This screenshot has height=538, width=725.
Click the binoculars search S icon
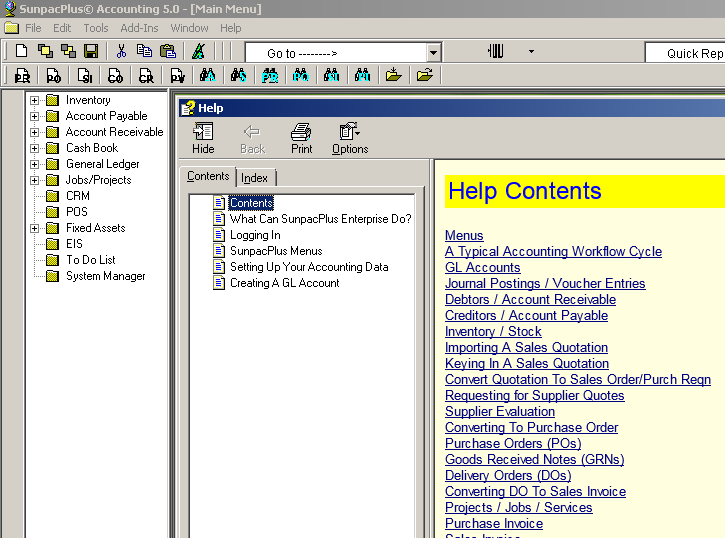point(239,75)
